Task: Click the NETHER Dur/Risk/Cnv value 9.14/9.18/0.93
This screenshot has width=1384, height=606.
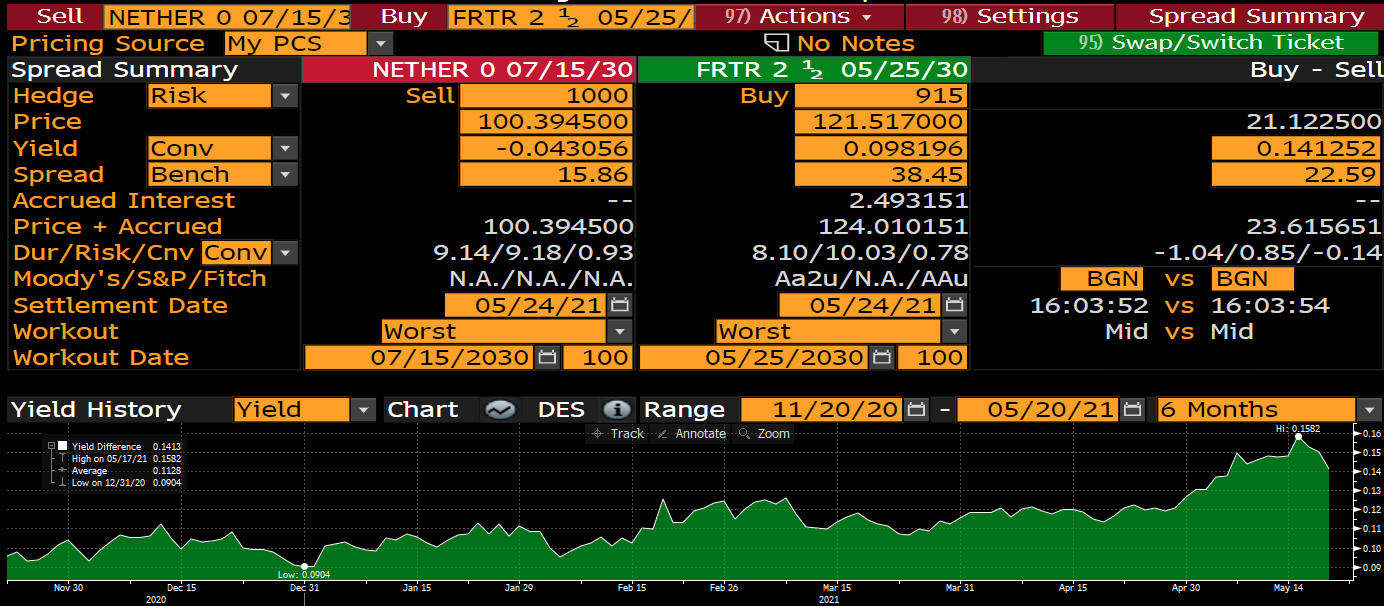Action: pos(533,253)
